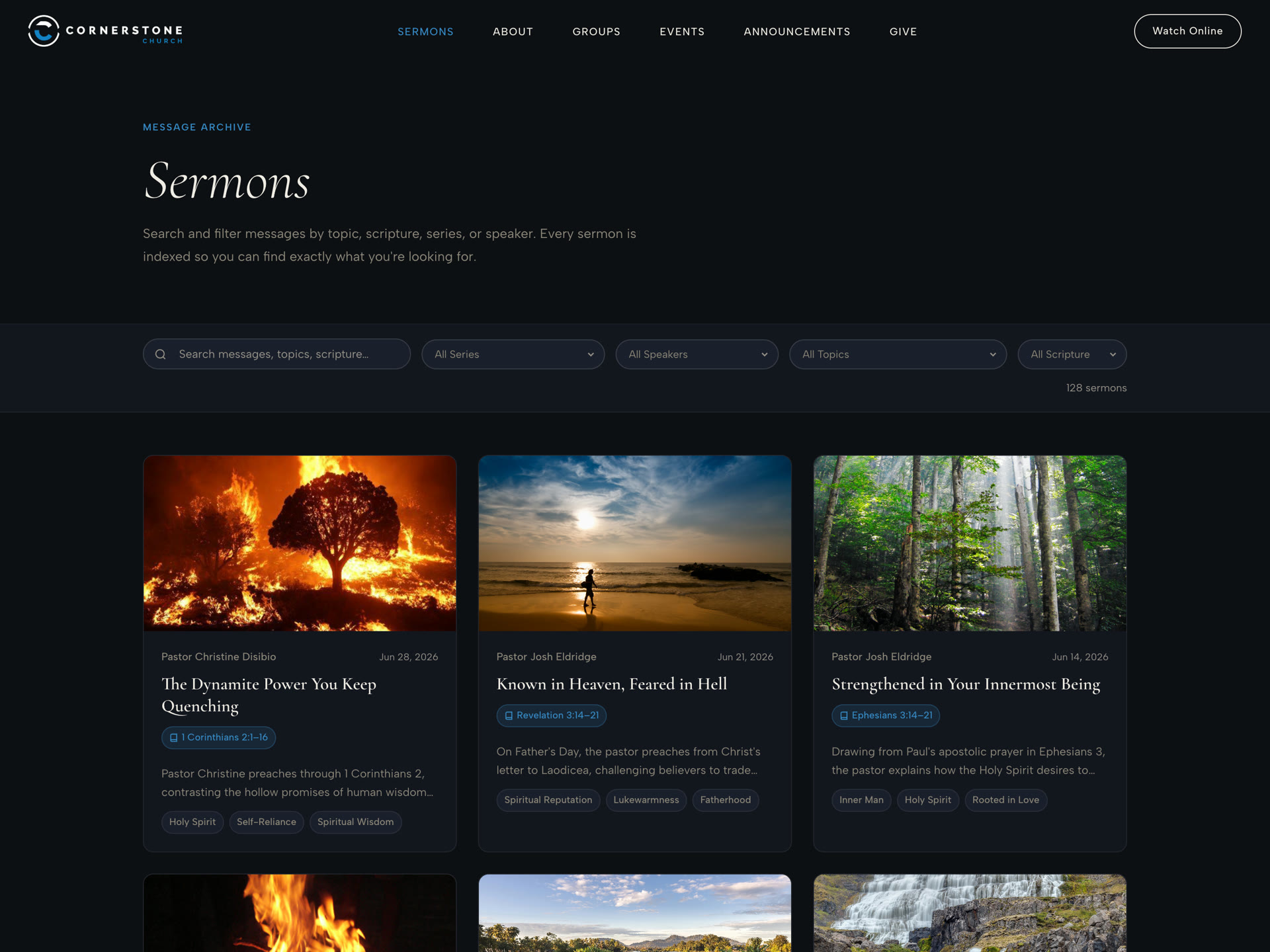Click the 128 sermons count
This screenshot has width=1270, height=952.
[1096, 388]
